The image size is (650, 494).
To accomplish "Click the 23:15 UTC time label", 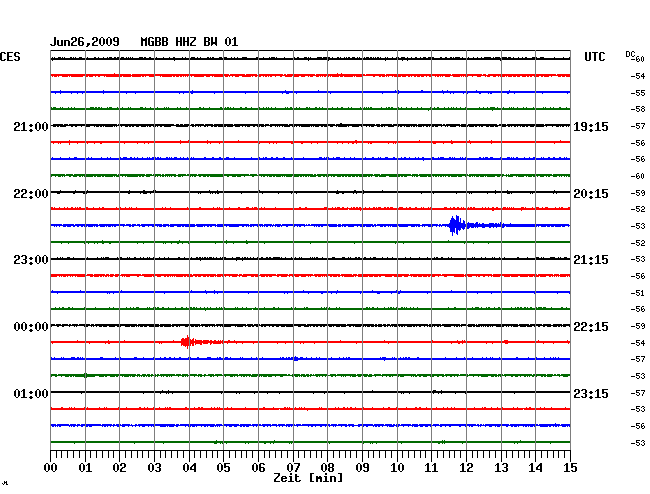I will (591, 393).
